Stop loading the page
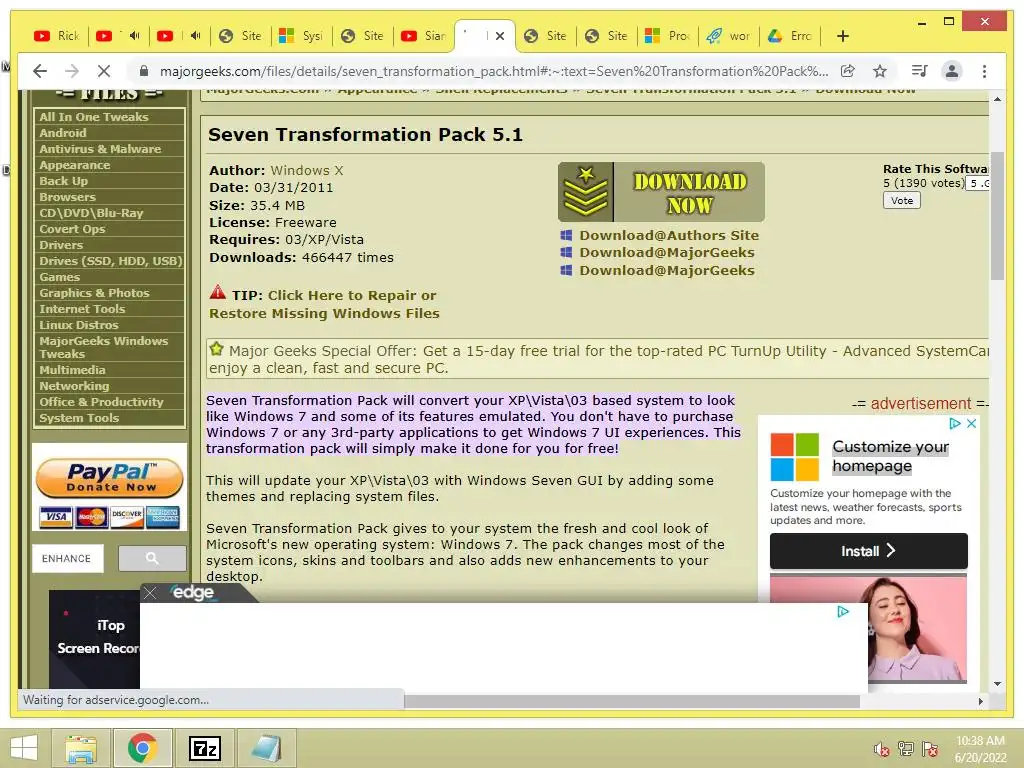This screenshot has width=1024, height=768. [104, 71]
